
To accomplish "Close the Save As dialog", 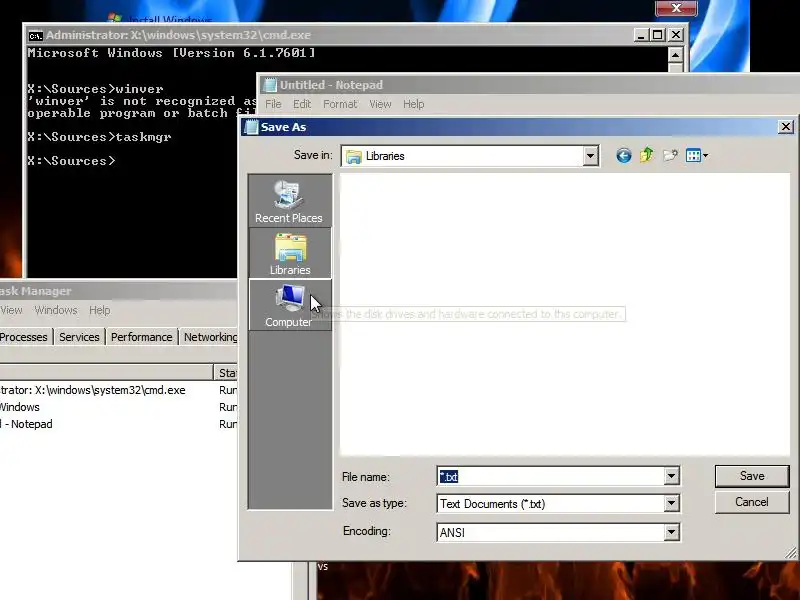I will [x=786, y=127].
